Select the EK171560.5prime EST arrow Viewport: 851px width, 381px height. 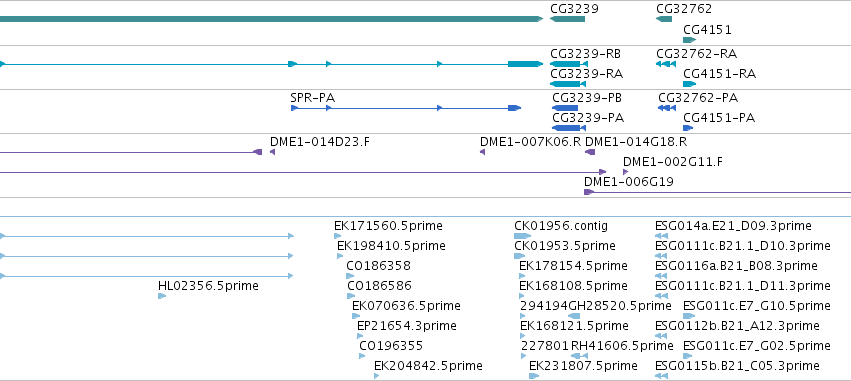pos(338,236)
